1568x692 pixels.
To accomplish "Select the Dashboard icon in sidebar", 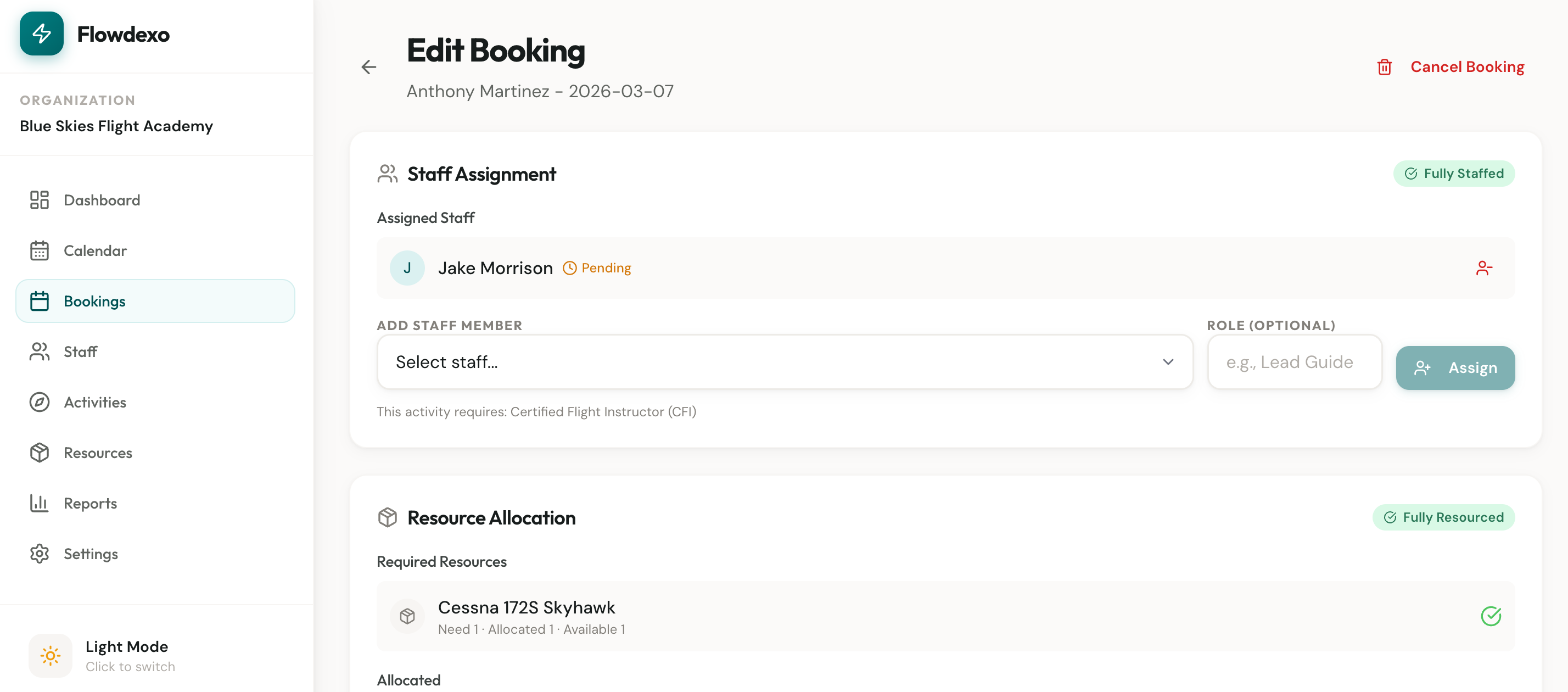I will coord(40,200).
